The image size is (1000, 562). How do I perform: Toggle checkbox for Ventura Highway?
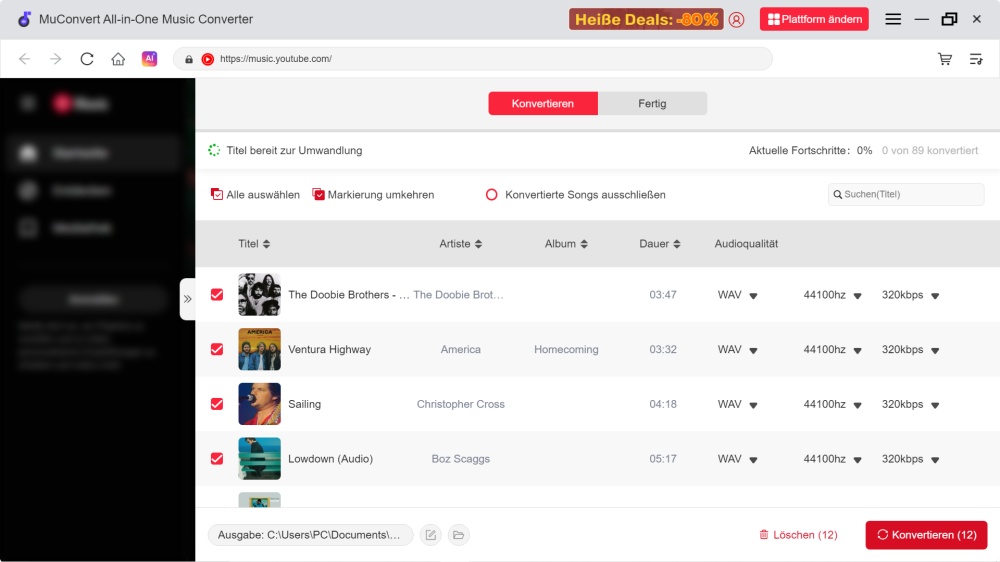(x=217, y=350)
